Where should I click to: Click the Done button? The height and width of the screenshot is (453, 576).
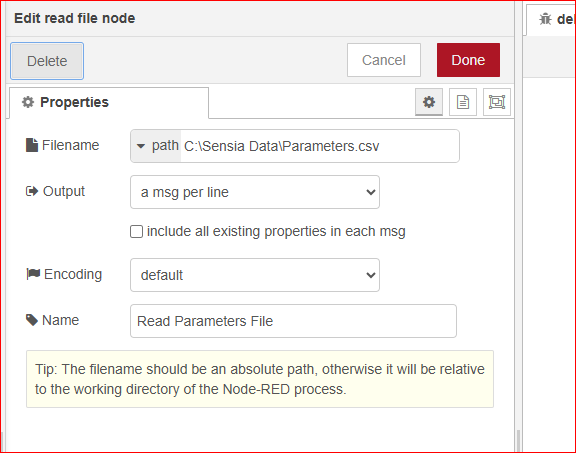[x=468, y=60]
